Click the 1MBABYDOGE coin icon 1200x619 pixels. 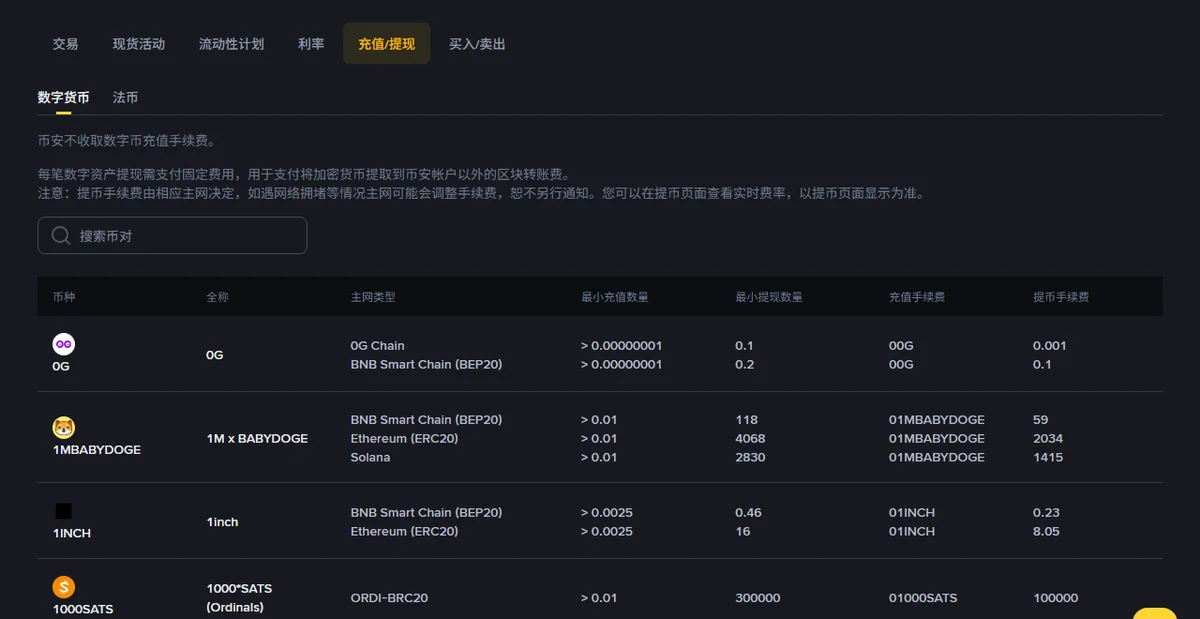pyautogui.click(x=64, y=428)
